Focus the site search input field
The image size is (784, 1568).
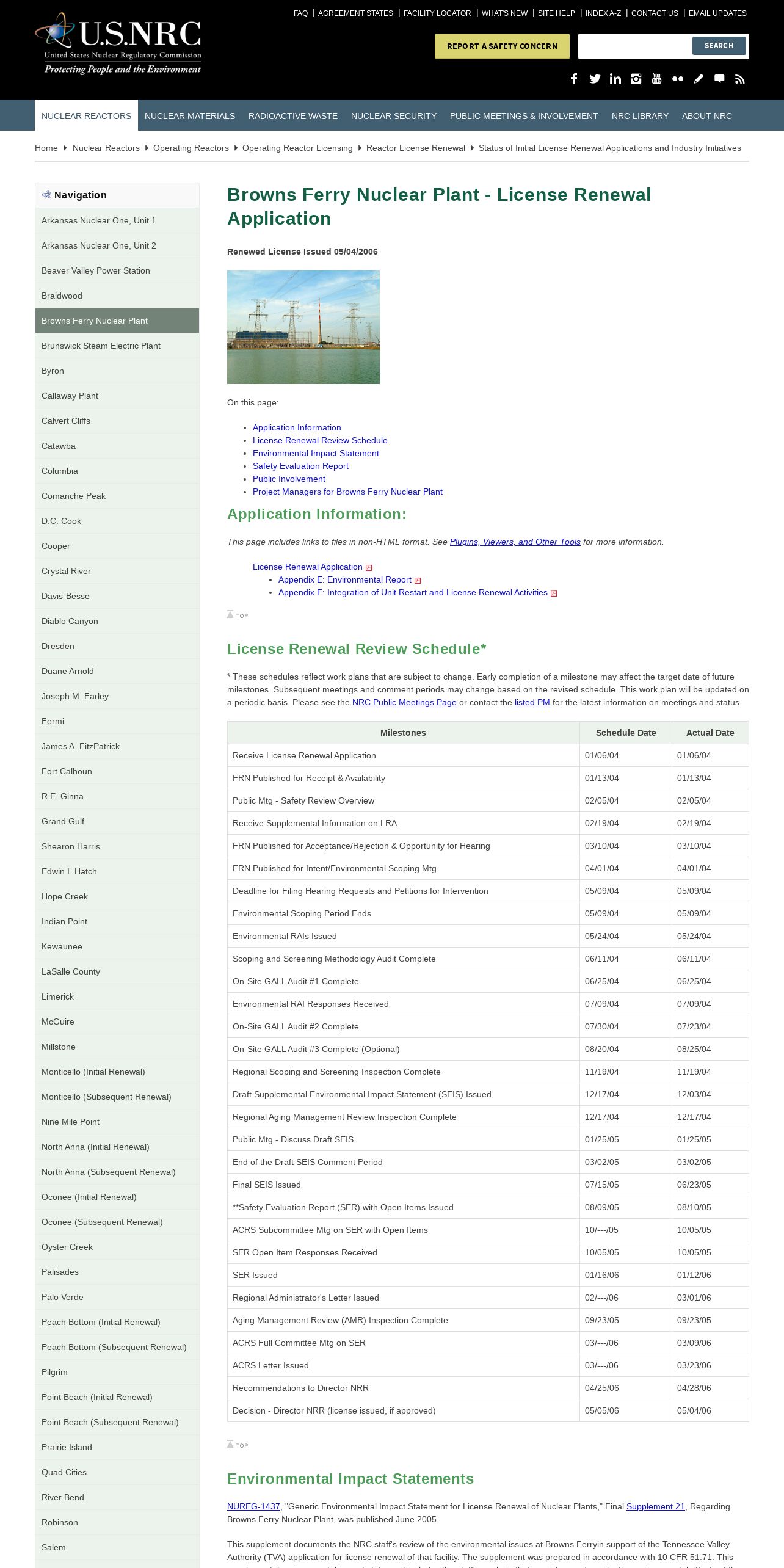click(635, 46)
